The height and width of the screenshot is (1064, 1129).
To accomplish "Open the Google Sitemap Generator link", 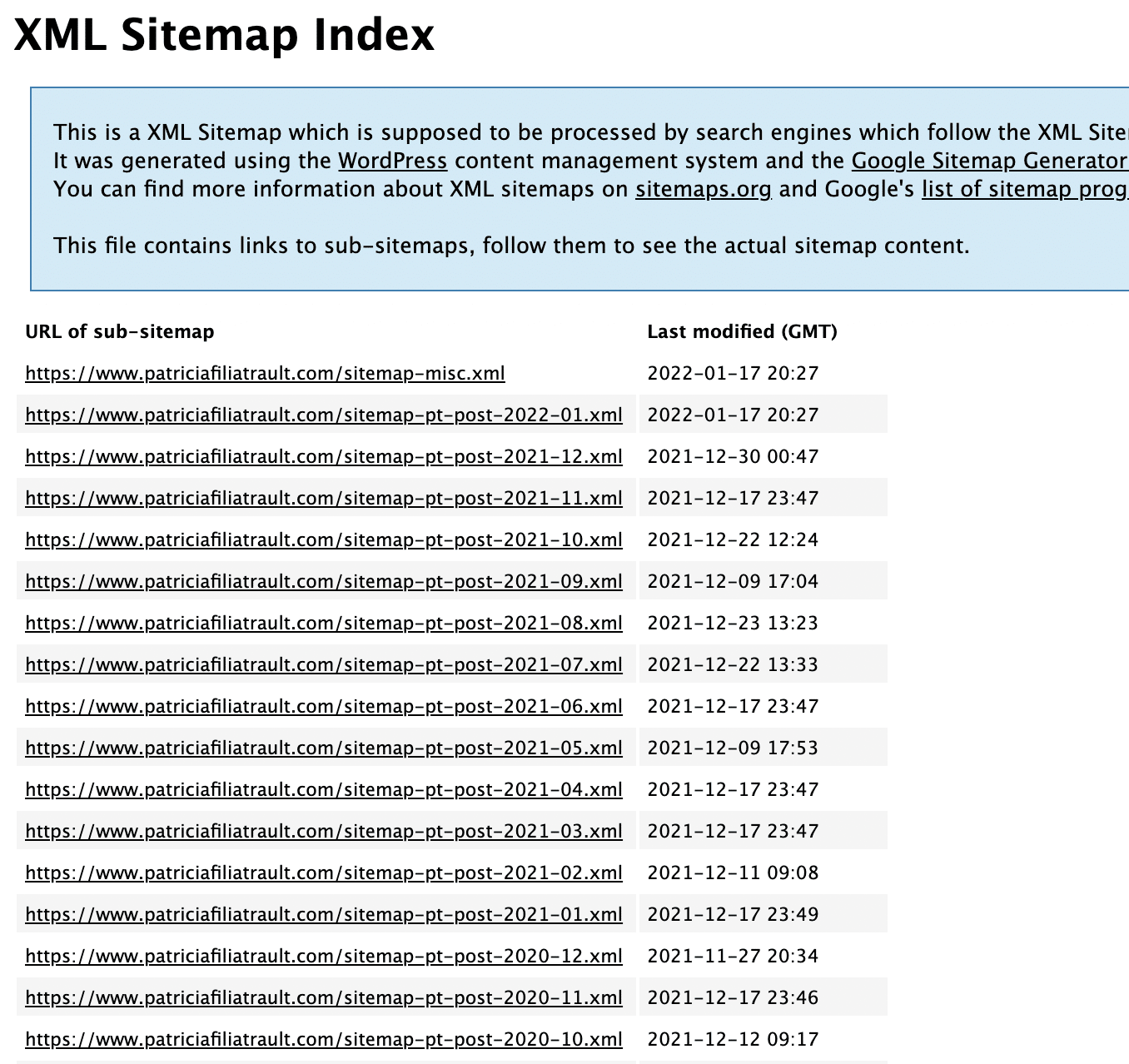I will [x=990, y=161].
